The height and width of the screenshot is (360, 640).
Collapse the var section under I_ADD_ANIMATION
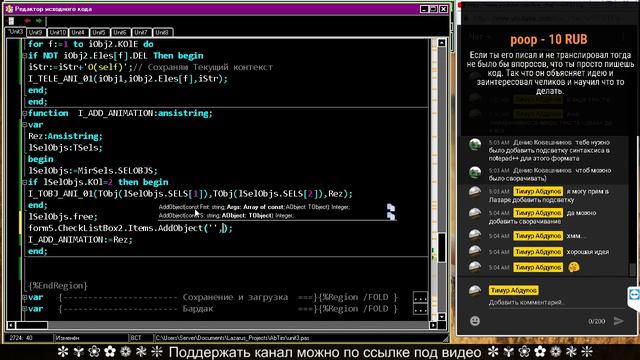tap(24, 124)
